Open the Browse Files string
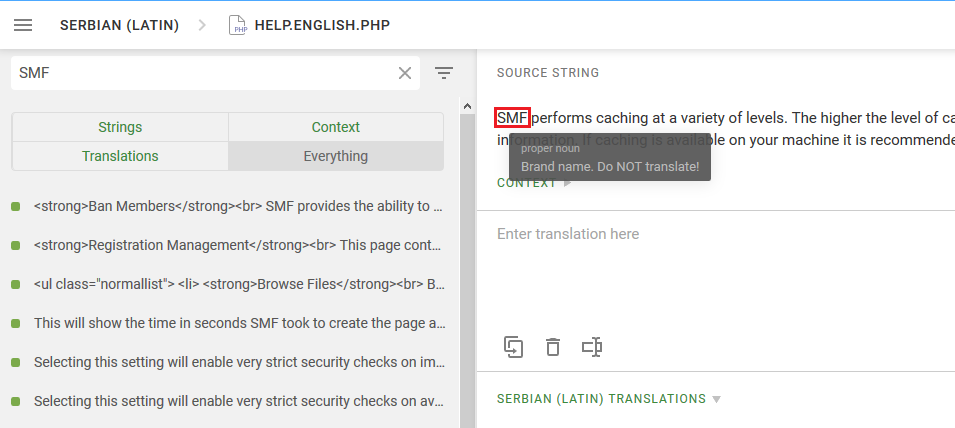Viewport: 955px width, 428px height. (238, 284)
